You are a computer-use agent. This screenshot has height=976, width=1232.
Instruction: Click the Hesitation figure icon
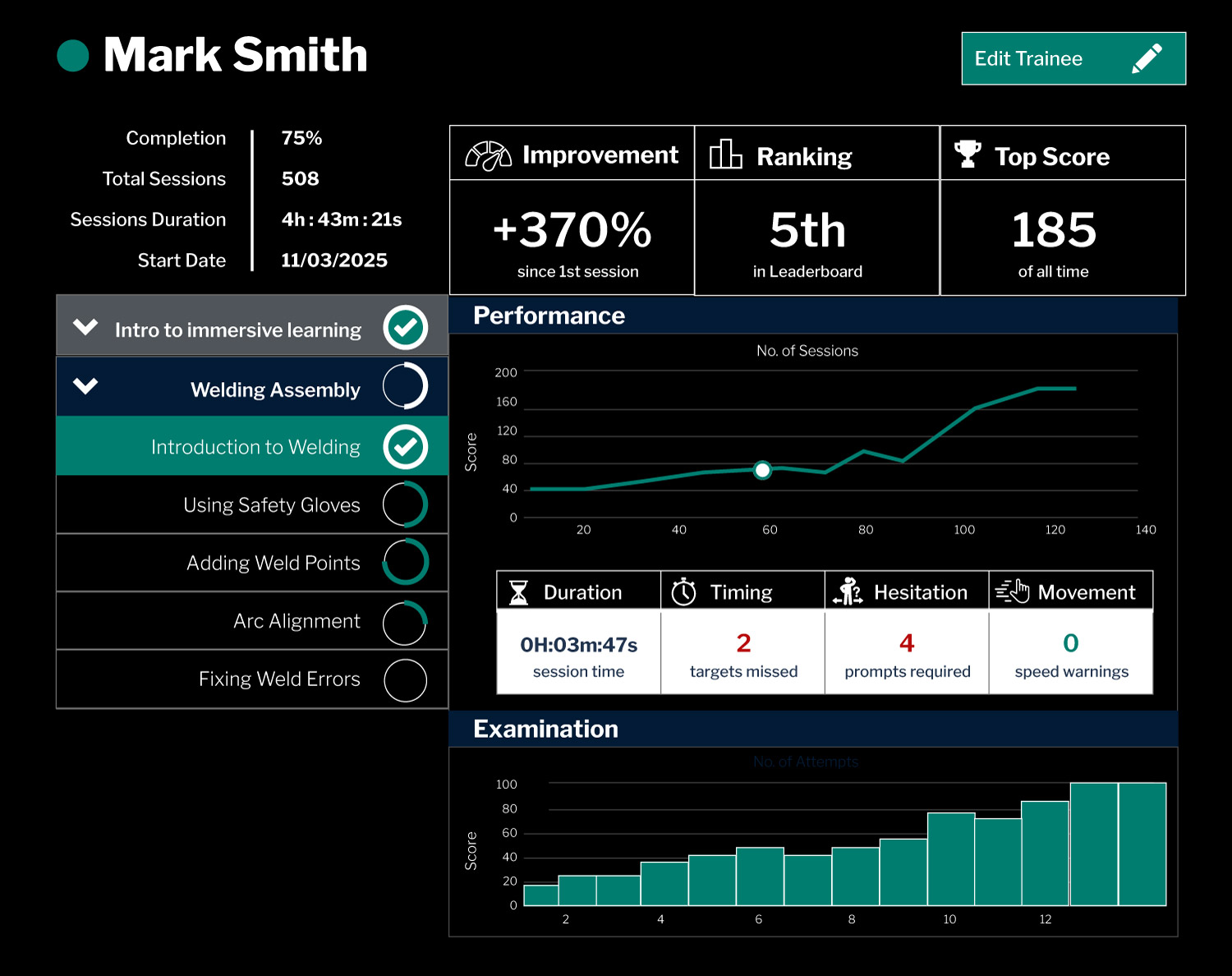[x=848, y=590]
